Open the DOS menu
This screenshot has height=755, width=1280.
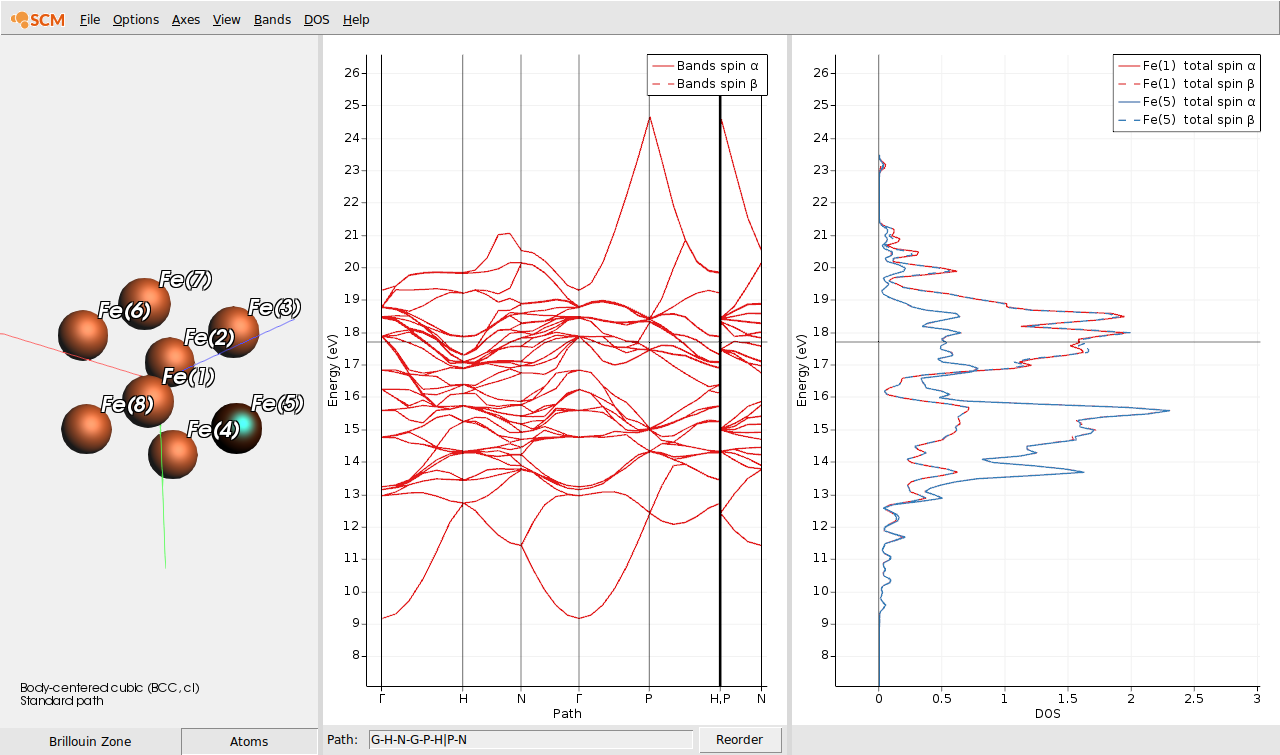(316, 19)
